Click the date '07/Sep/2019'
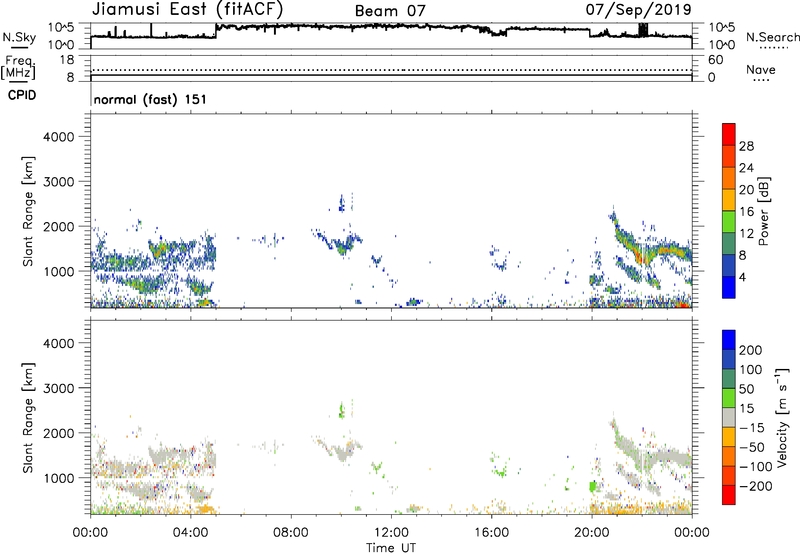Image resolution: width=800 pixels, height=554 pixels. pos(638,9)
